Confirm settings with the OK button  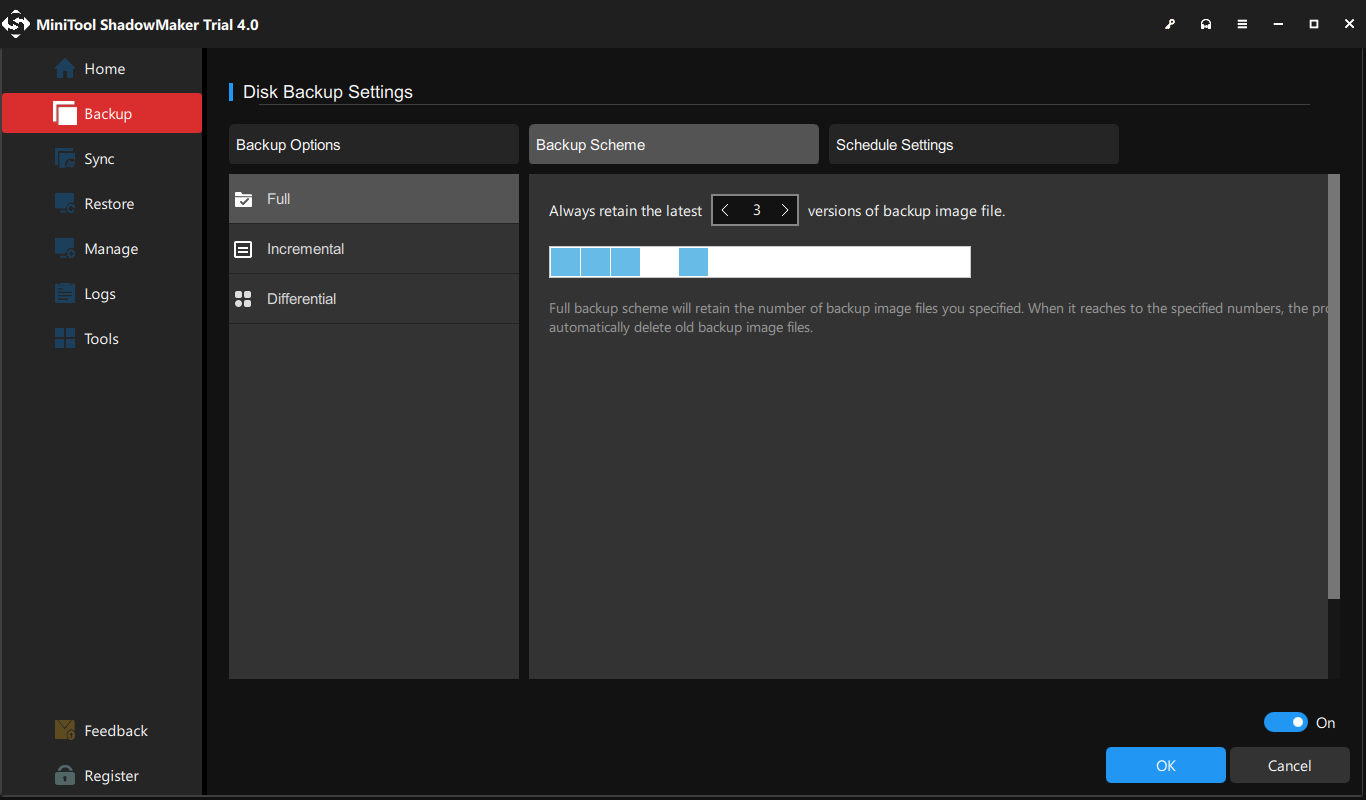(1166, 765)
